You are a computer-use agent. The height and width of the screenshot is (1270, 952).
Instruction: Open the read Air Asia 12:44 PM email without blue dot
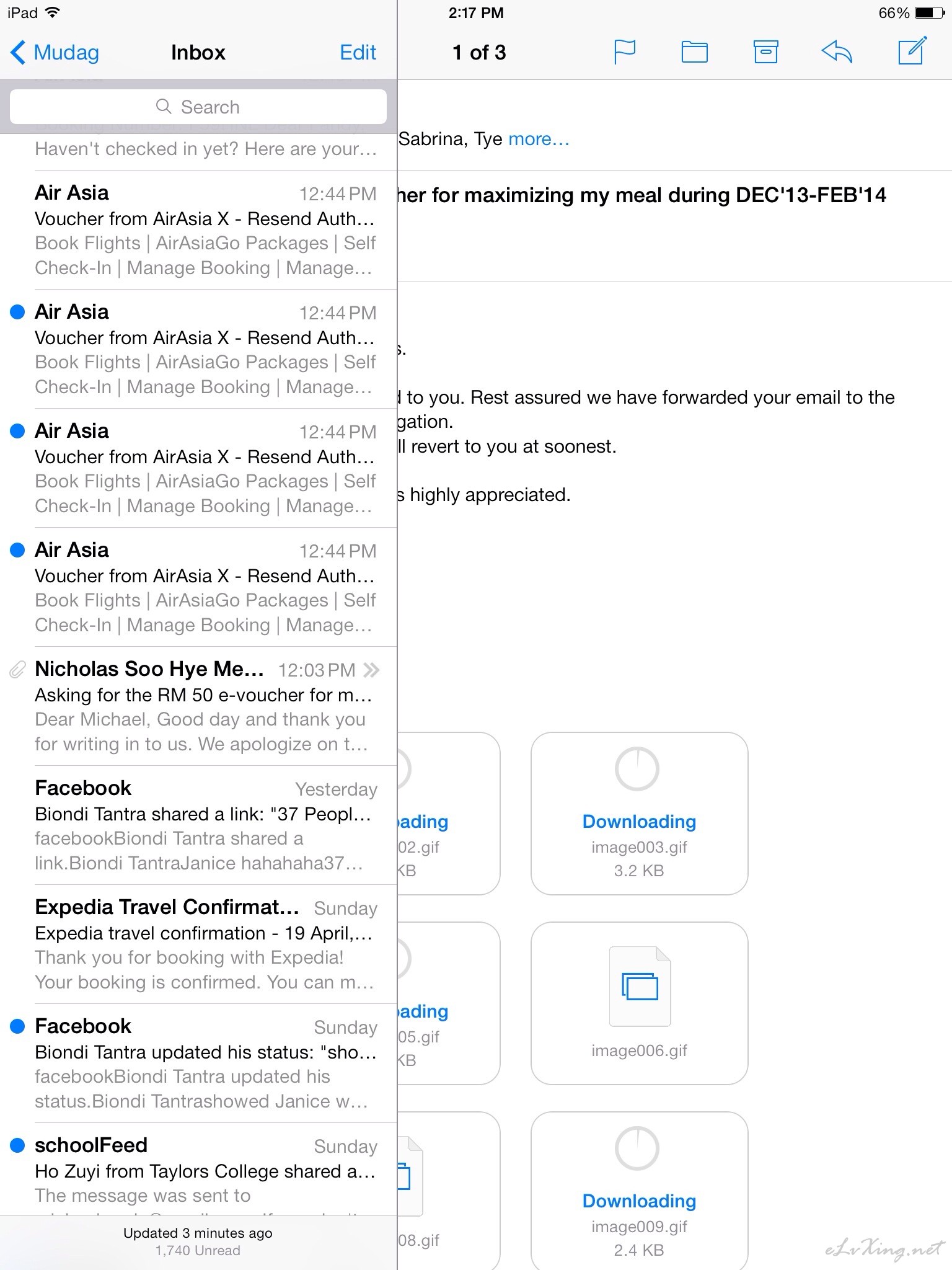point(198,230)
